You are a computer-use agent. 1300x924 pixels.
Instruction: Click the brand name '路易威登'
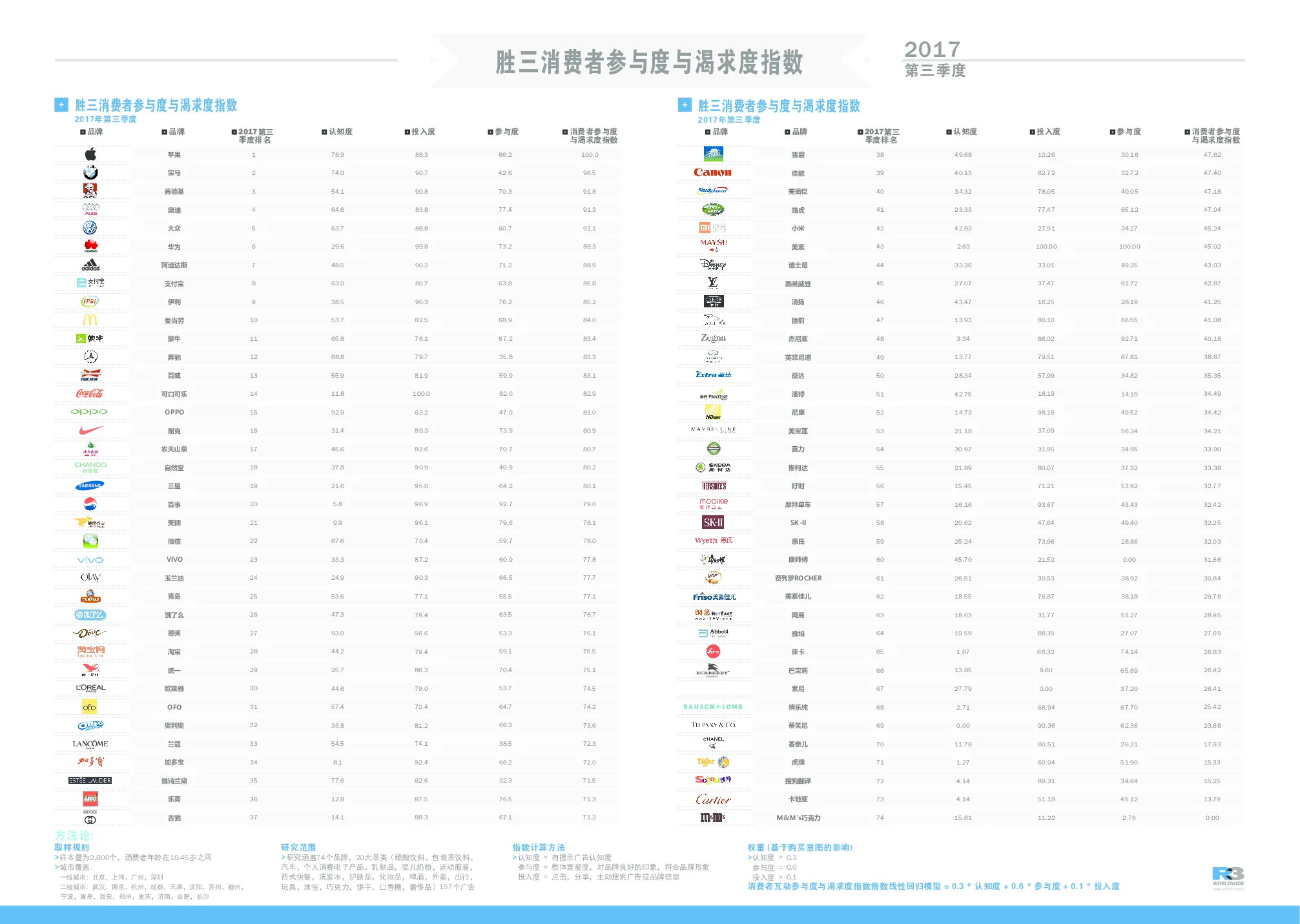(x=798, y=284)
